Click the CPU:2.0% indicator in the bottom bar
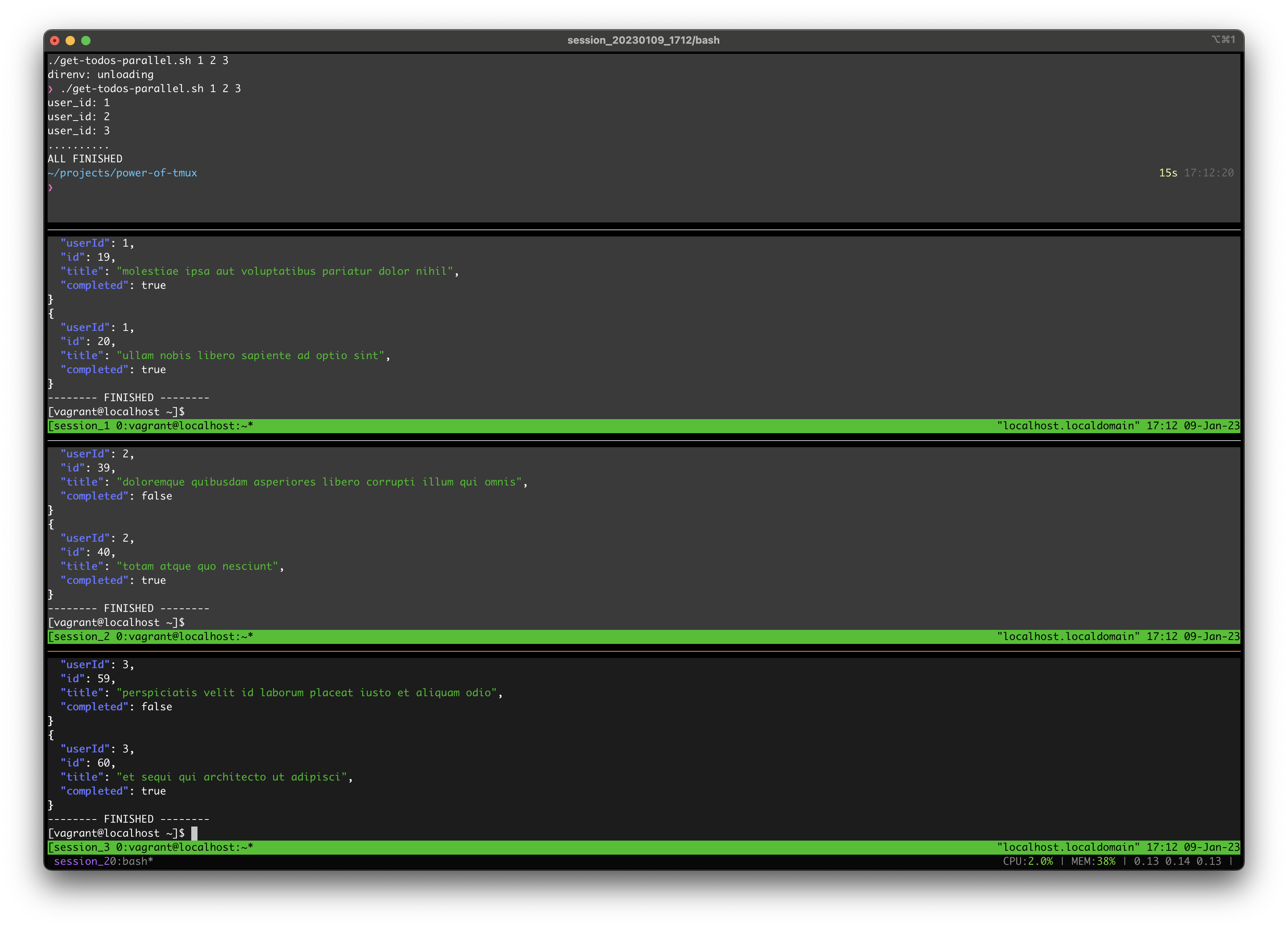This screenshot has height=928, width=1288. tap(1028, 862)
